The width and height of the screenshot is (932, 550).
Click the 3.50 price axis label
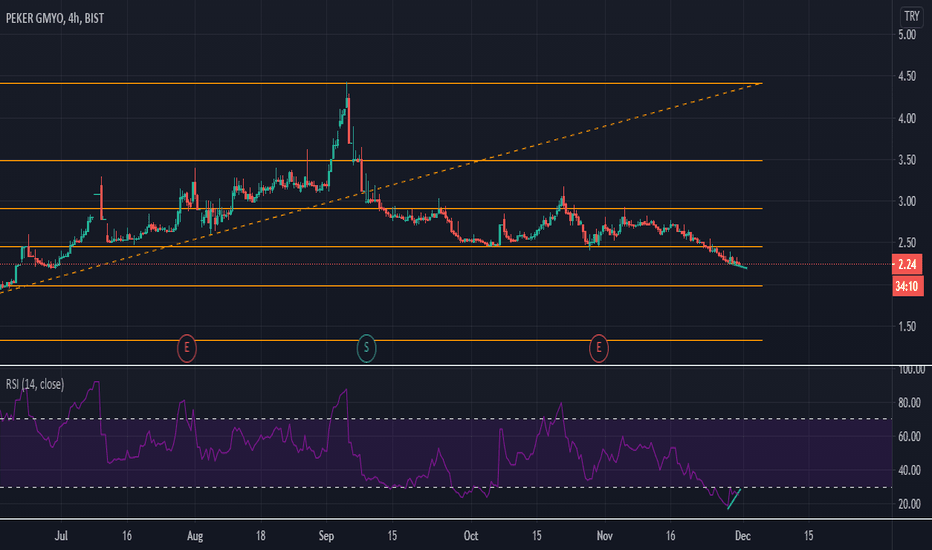[x=907, y=160]
